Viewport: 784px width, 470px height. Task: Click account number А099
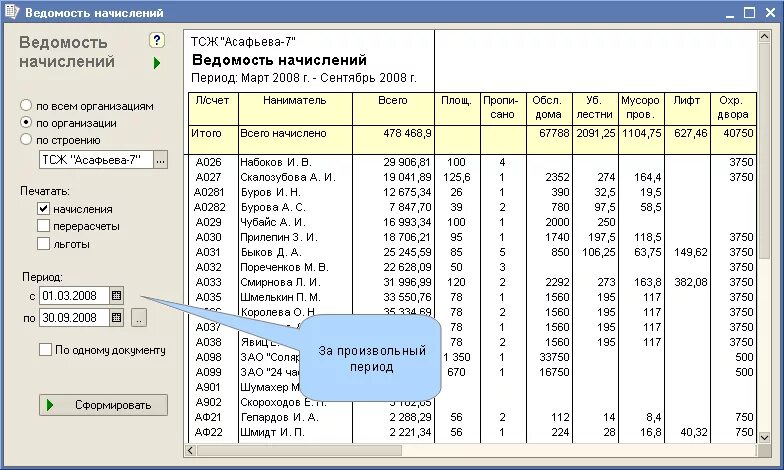pyautogui.click(x=208, y=372)
